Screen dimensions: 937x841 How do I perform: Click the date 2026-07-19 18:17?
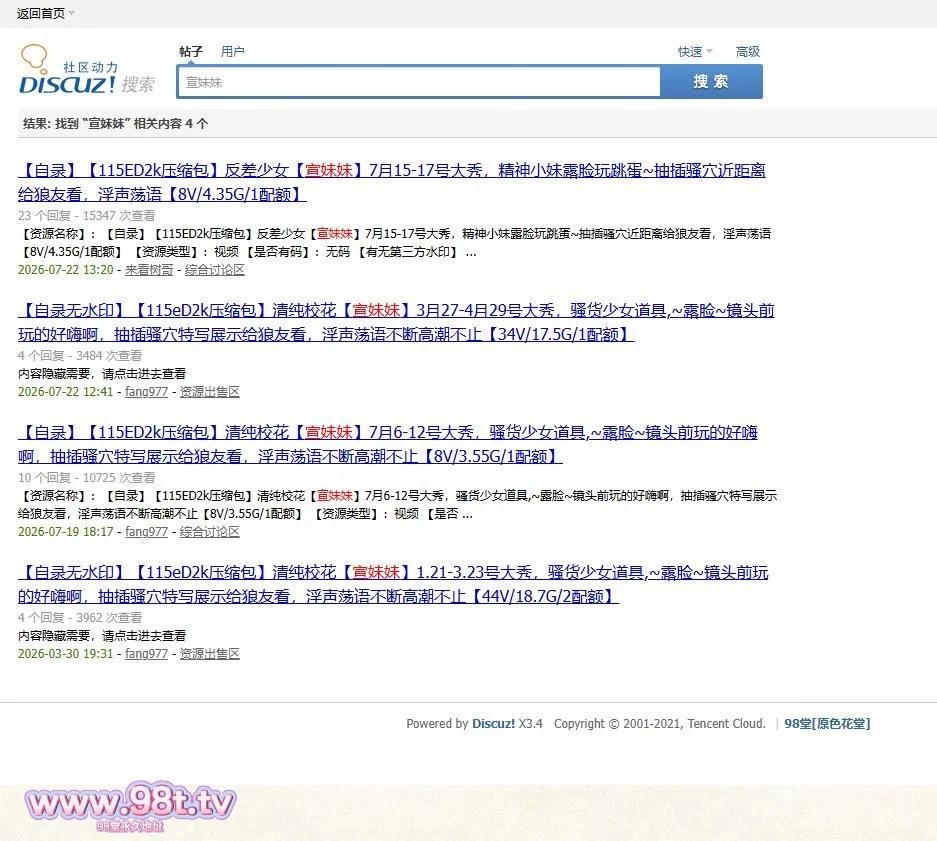coord(66,531)
